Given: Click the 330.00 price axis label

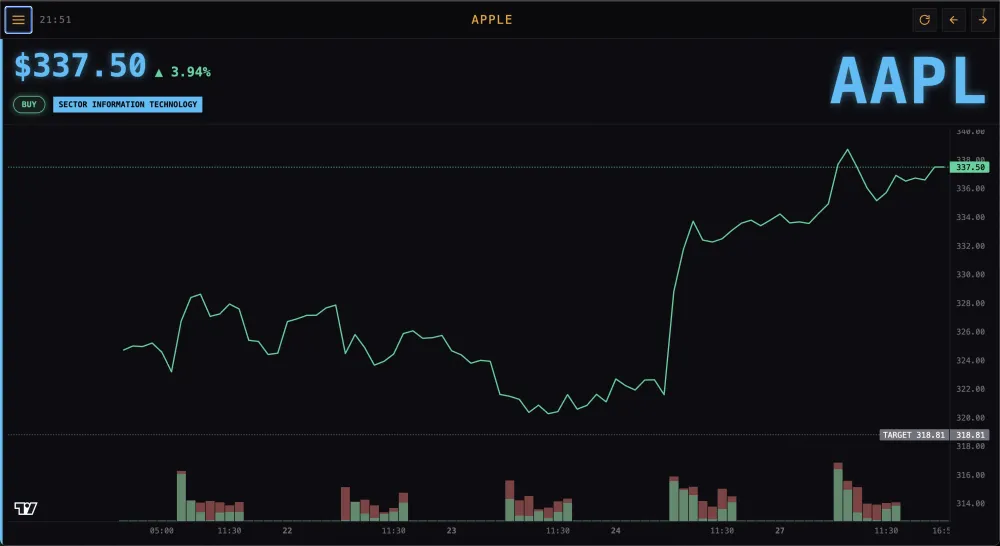Looking at the screenshot, I should (x=969, y=275).
